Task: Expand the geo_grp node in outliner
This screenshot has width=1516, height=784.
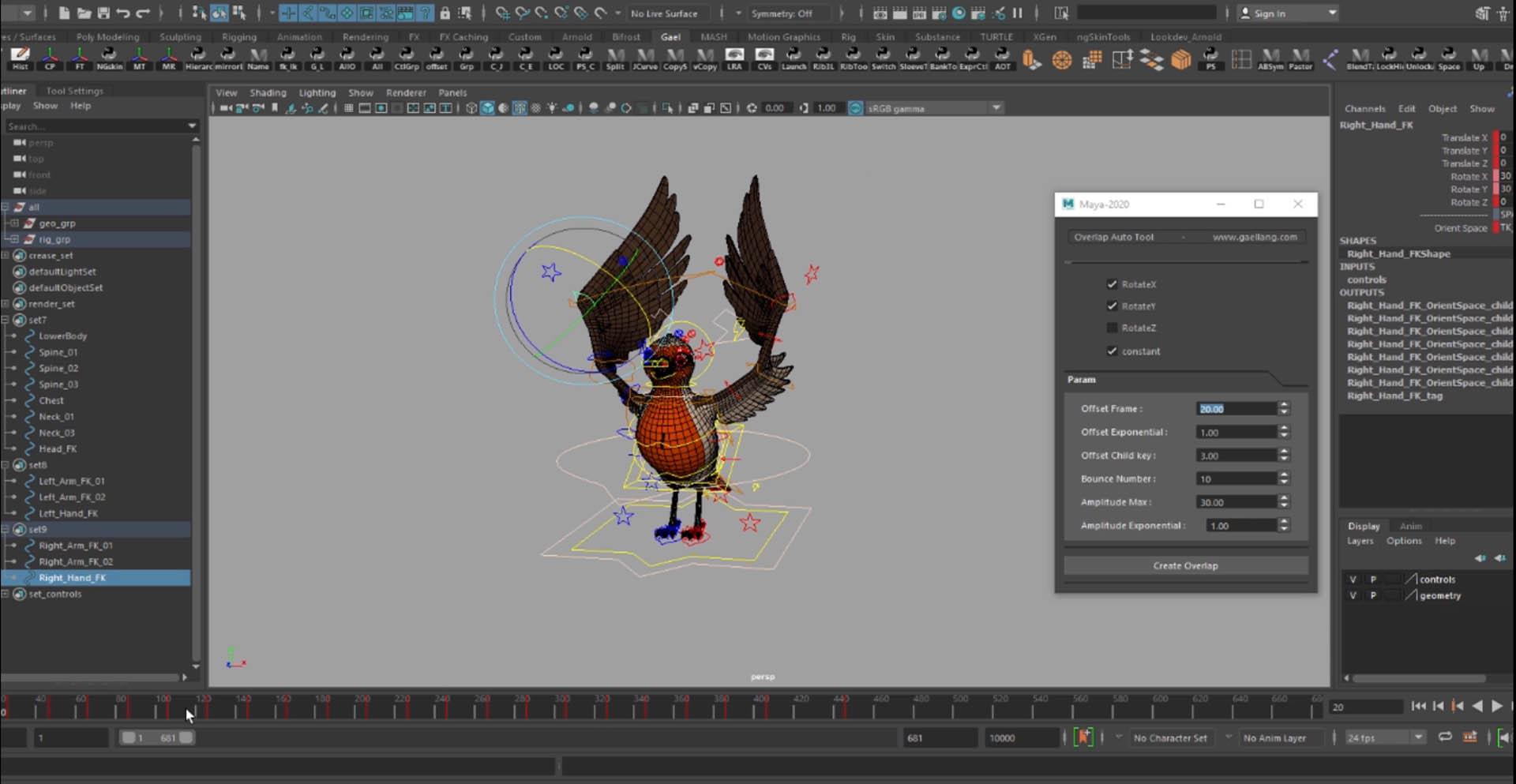Action: [x=14, y=223]
